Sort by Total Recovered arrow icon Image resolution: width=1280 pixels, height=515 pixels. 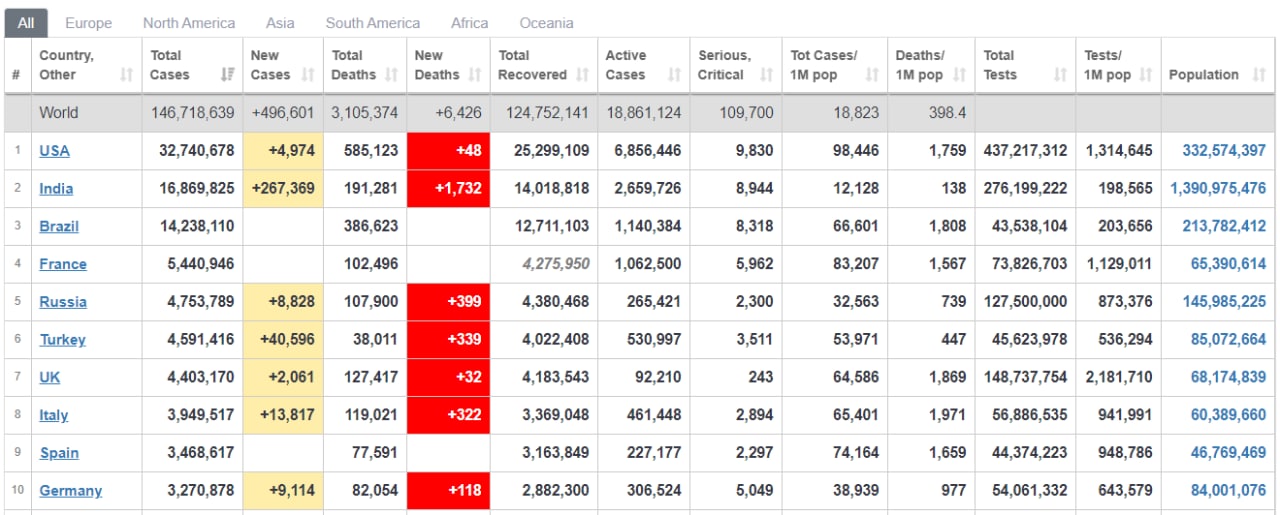(x=582, y=75)
